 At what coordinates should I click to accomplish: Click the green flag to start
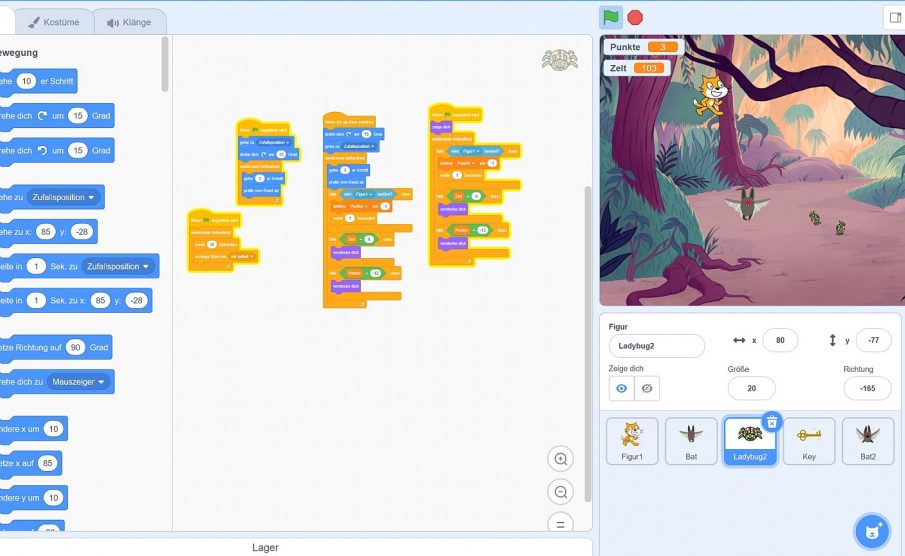click(x=610, y=17)
